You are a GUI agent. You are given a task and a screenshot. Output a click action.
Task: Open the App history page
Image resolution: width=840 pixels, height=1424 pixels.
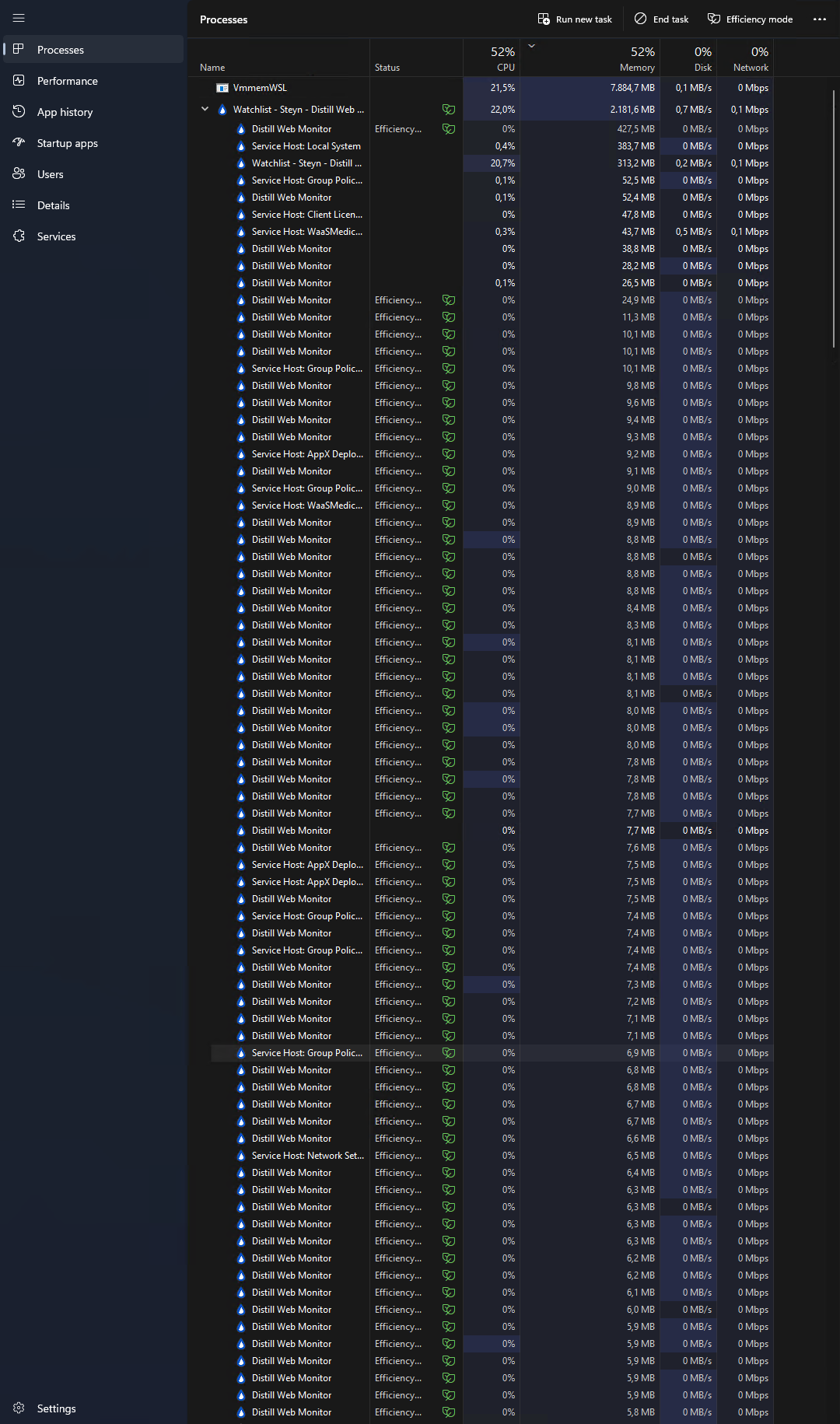click(x=93, y=111)
